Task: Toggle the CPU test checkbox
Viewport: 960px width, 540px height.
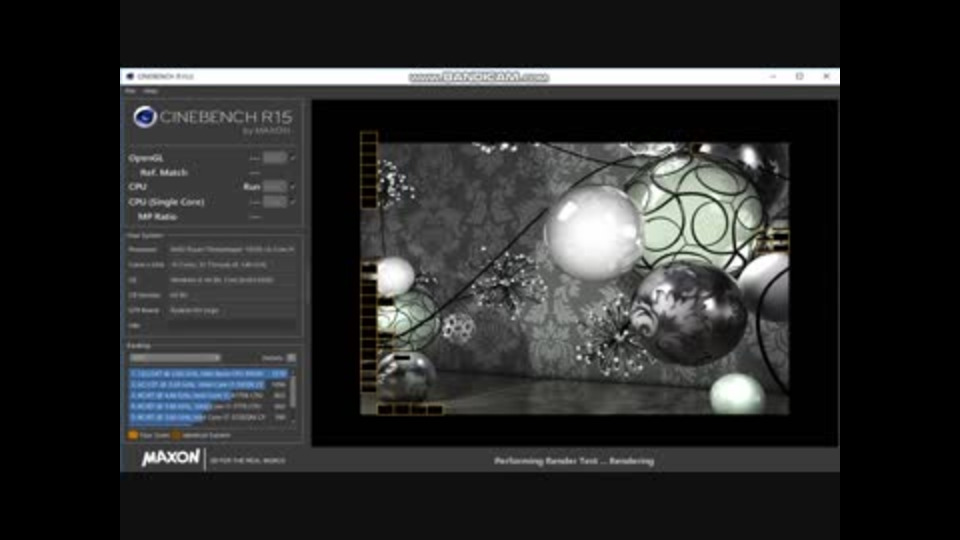Action: [293, 187]
